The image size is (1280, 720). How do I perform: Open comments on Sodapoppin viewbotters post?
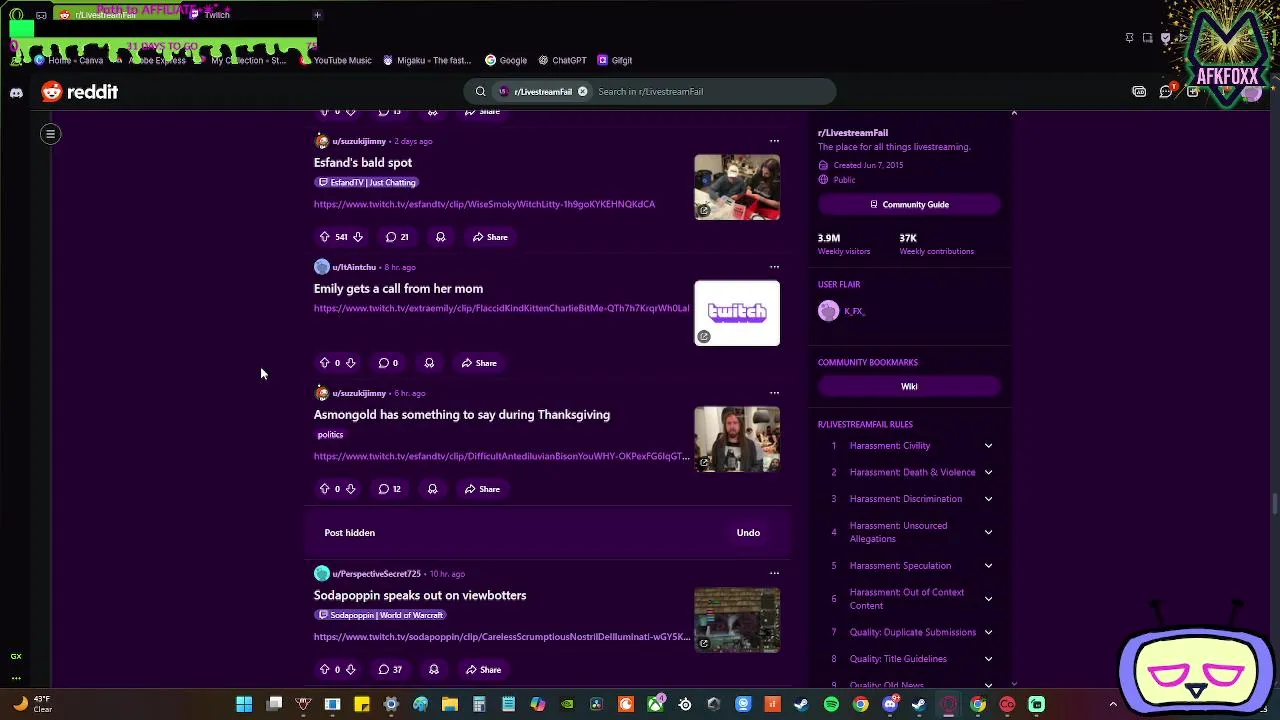pyautogui.click(x=390, y=670)
